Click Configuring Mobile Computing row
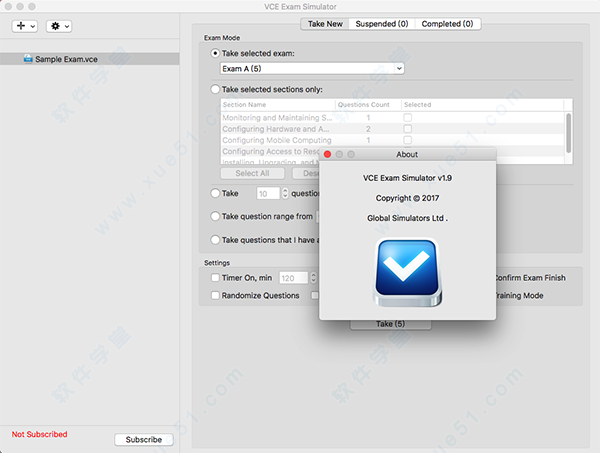This screenshot has width=600, height=453. tap(393, 140)
